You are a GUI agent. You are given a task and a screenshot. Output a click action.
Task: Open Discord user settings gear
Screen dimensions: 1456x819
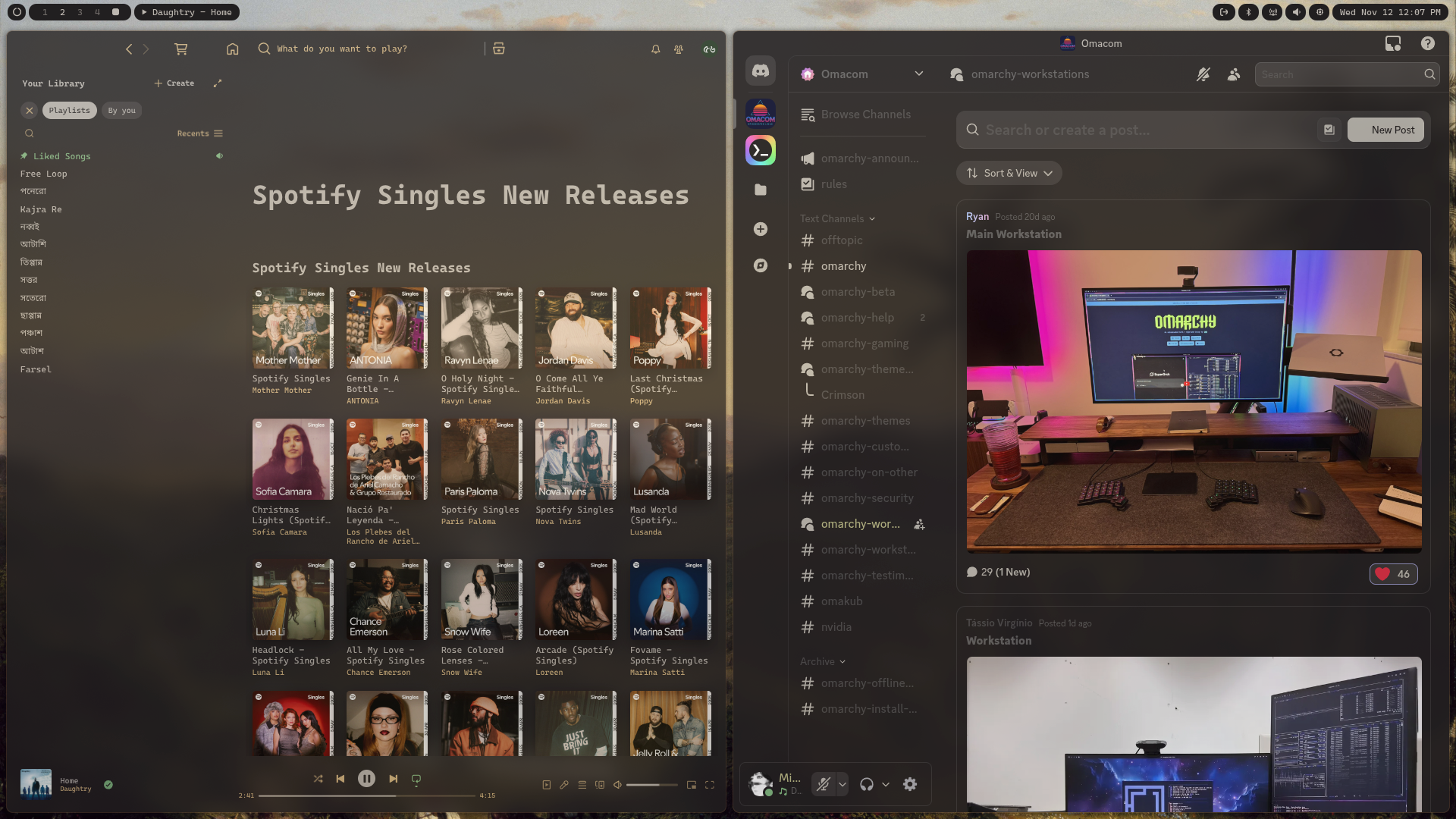point(910,784)
